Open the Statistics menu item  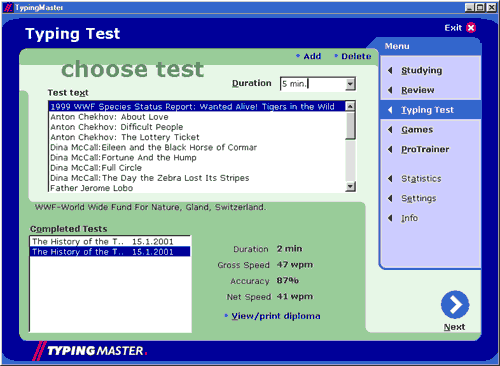[421, 178]
